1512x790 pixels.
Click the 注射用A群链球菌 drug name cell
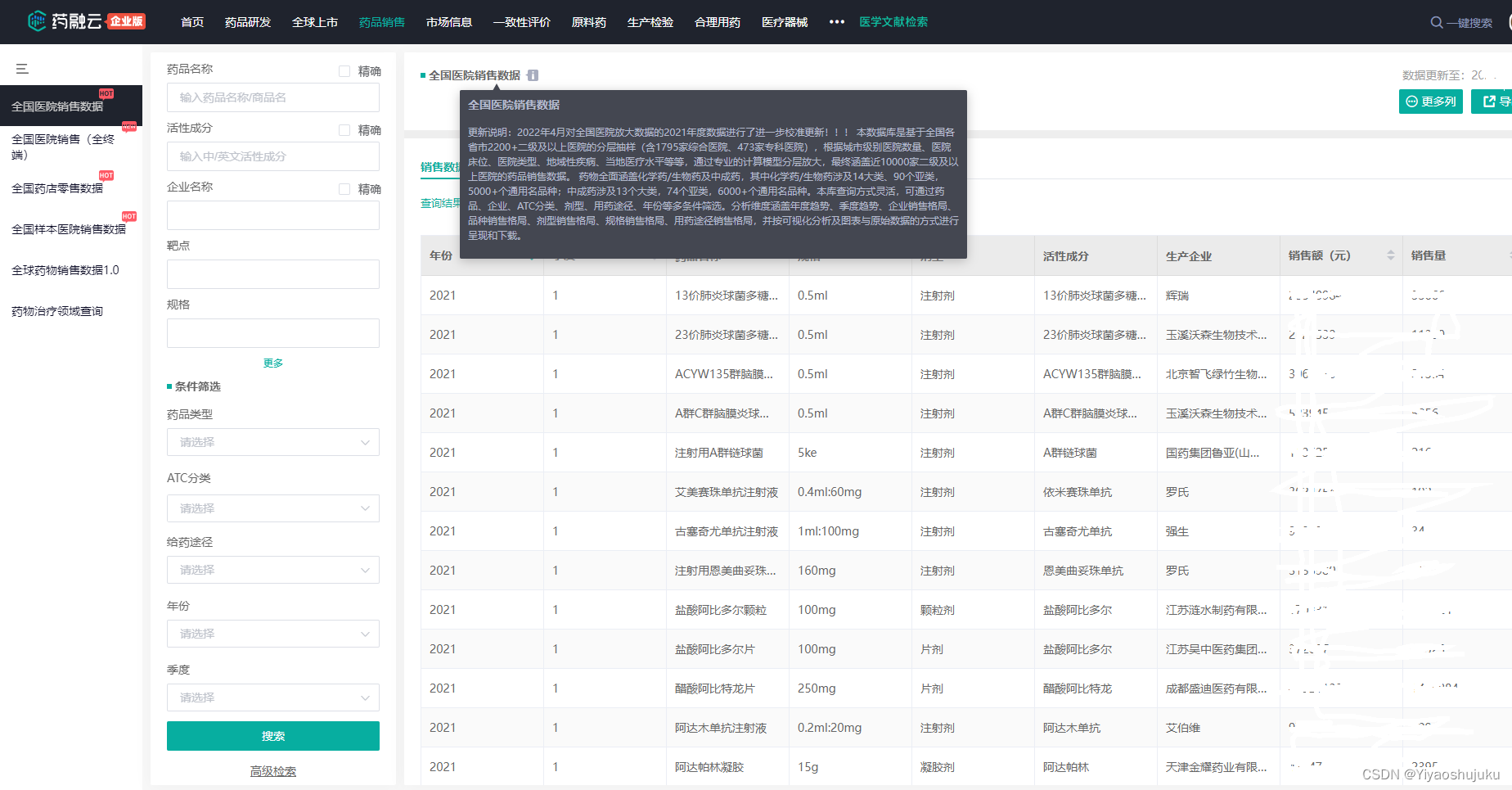pyautogui.click(x=719, y=453)
